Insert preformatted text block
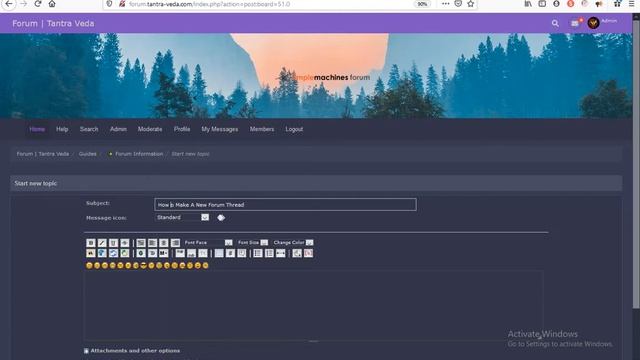 (x=141, y=243)
